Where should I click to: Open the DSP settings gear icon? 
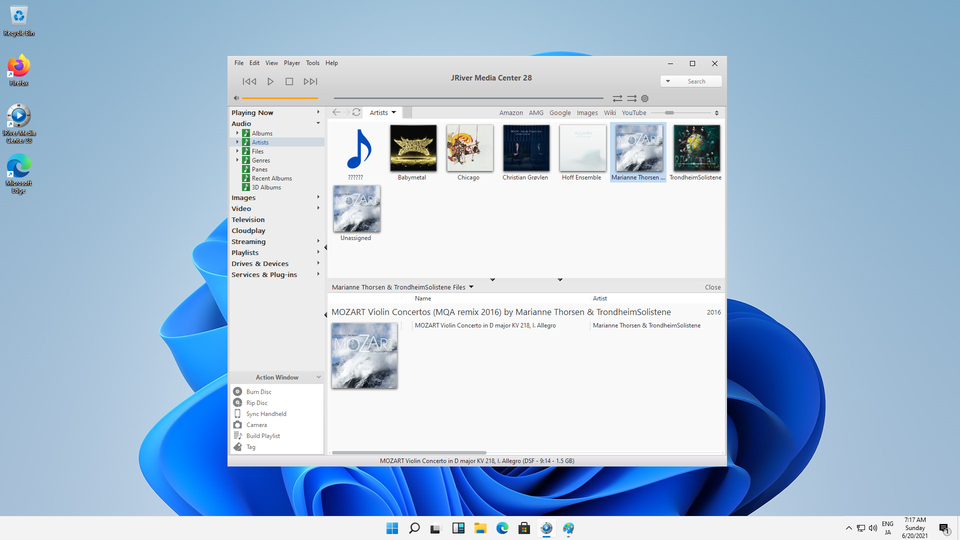645,98
